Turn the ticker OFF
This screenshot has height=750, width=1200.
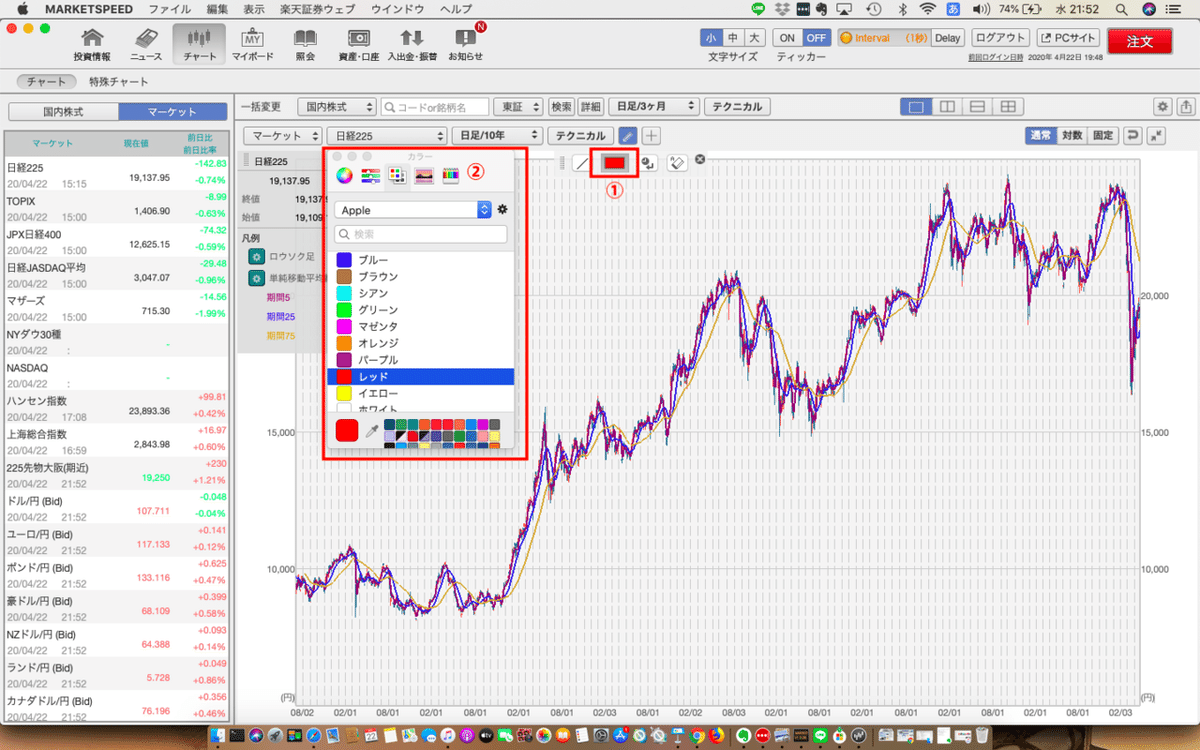816,38
